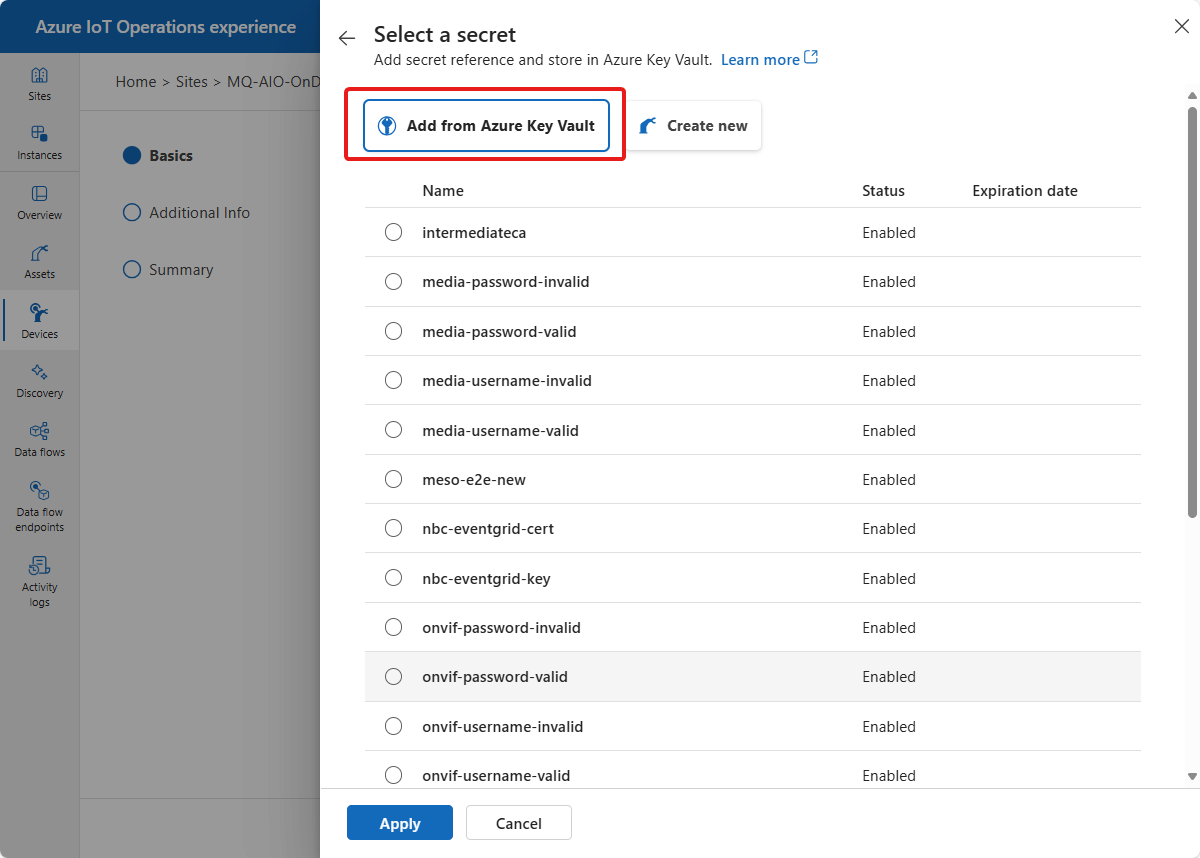Sort secrets by the Name column header
Image resolution: width=1200 pixels, height=858 pixels.
click(x=443, y=190)
